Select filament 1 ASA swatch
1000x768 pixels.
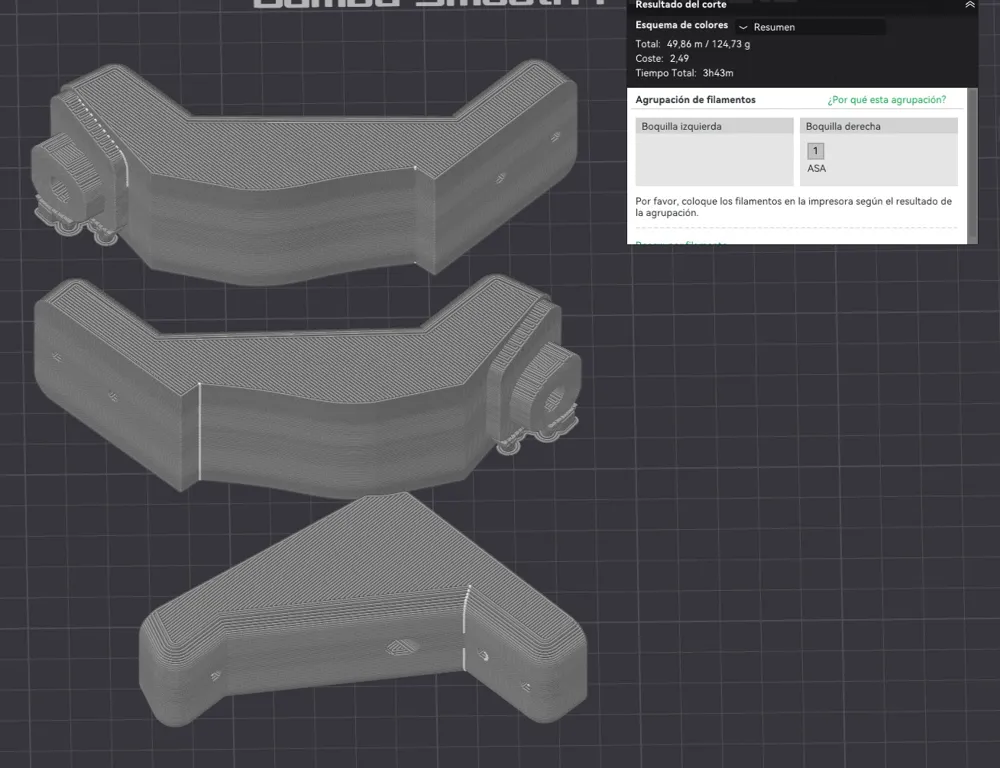pyautogui.click(x=815, y=151)
